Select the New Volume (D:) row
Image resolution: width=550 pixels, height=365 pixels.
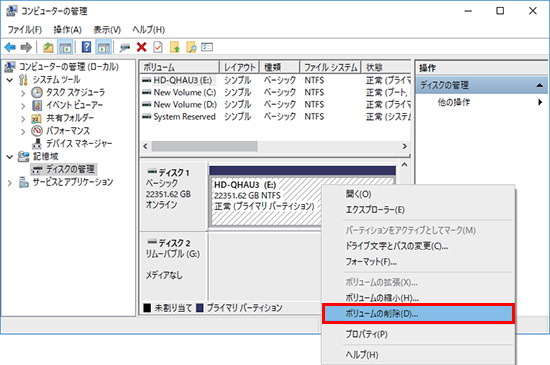tap(275, 104)
